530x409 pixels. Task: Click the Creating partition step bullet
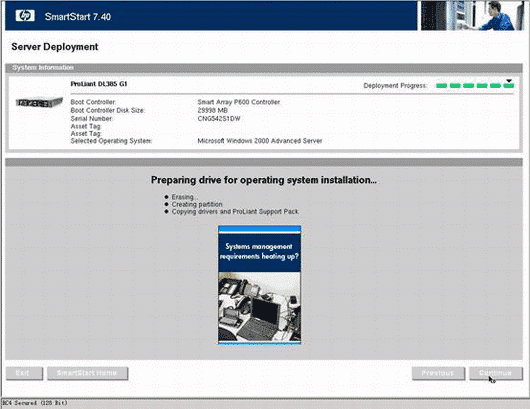166,204
